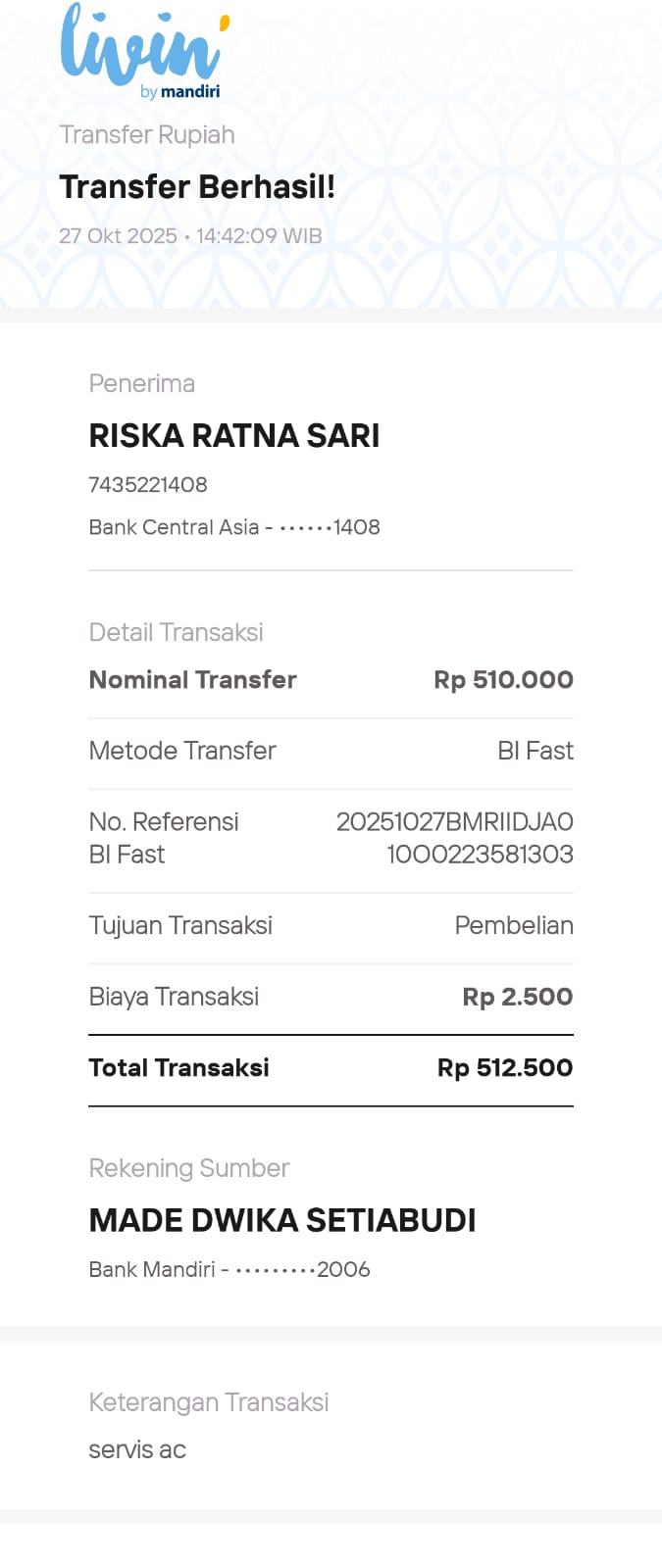This screenshot has height=1568, width=662.
Task: Click the "Nominal Transfer" label
Action: pyautogui.click(x=192, y=679)
